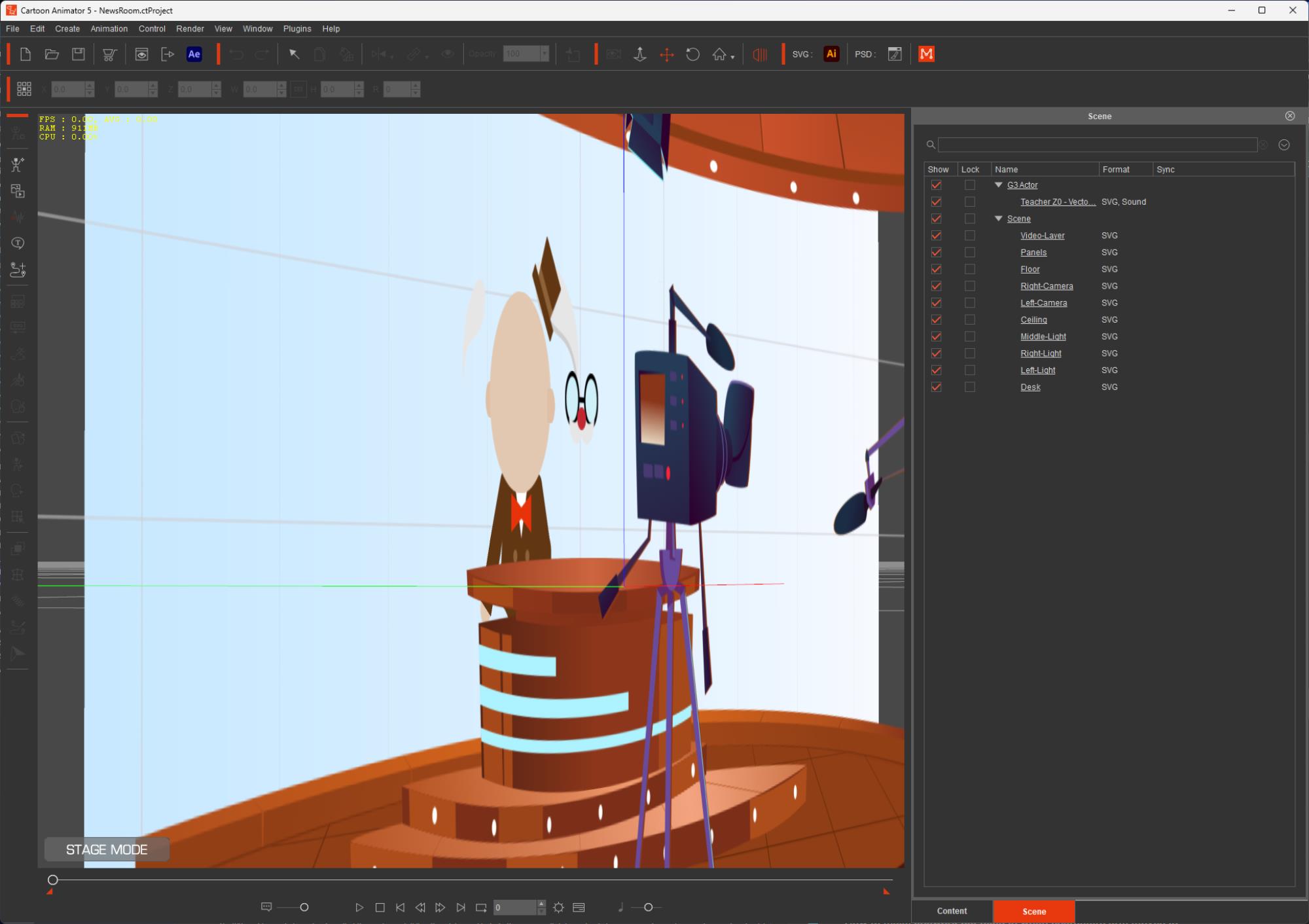1309x924 pixels.
Task: Open the Render menu
Action: [x=190, y=29]
